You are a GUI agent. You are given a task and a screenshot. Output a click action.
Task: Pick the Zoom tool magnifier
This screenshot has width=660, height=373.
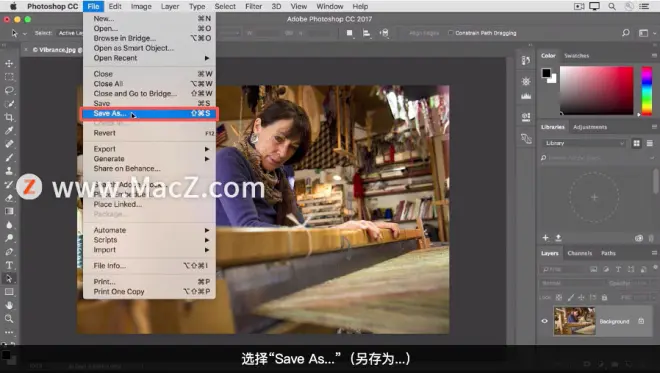[9, 319]
